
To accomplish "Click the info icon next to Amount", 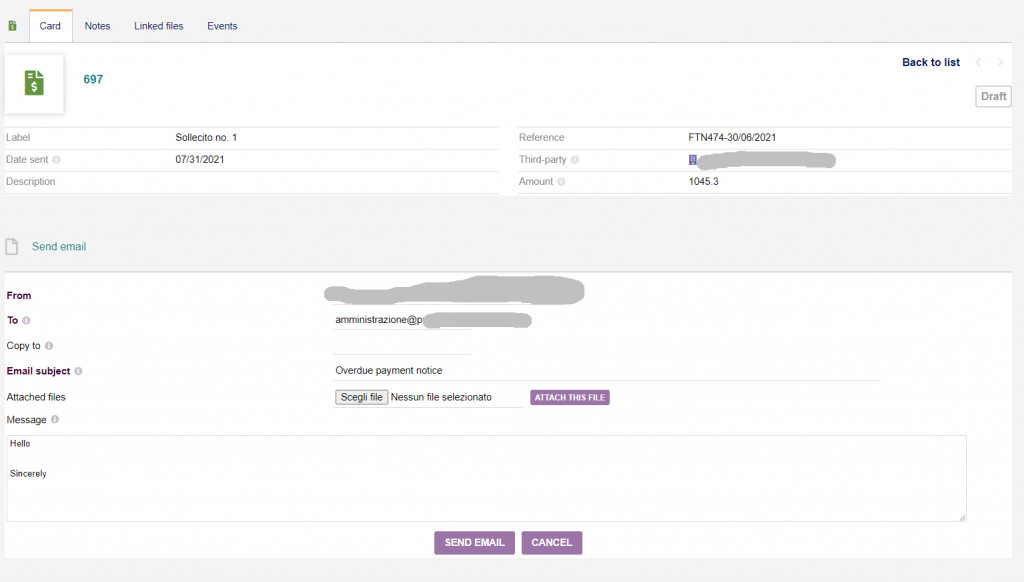I will pos(561,182).
